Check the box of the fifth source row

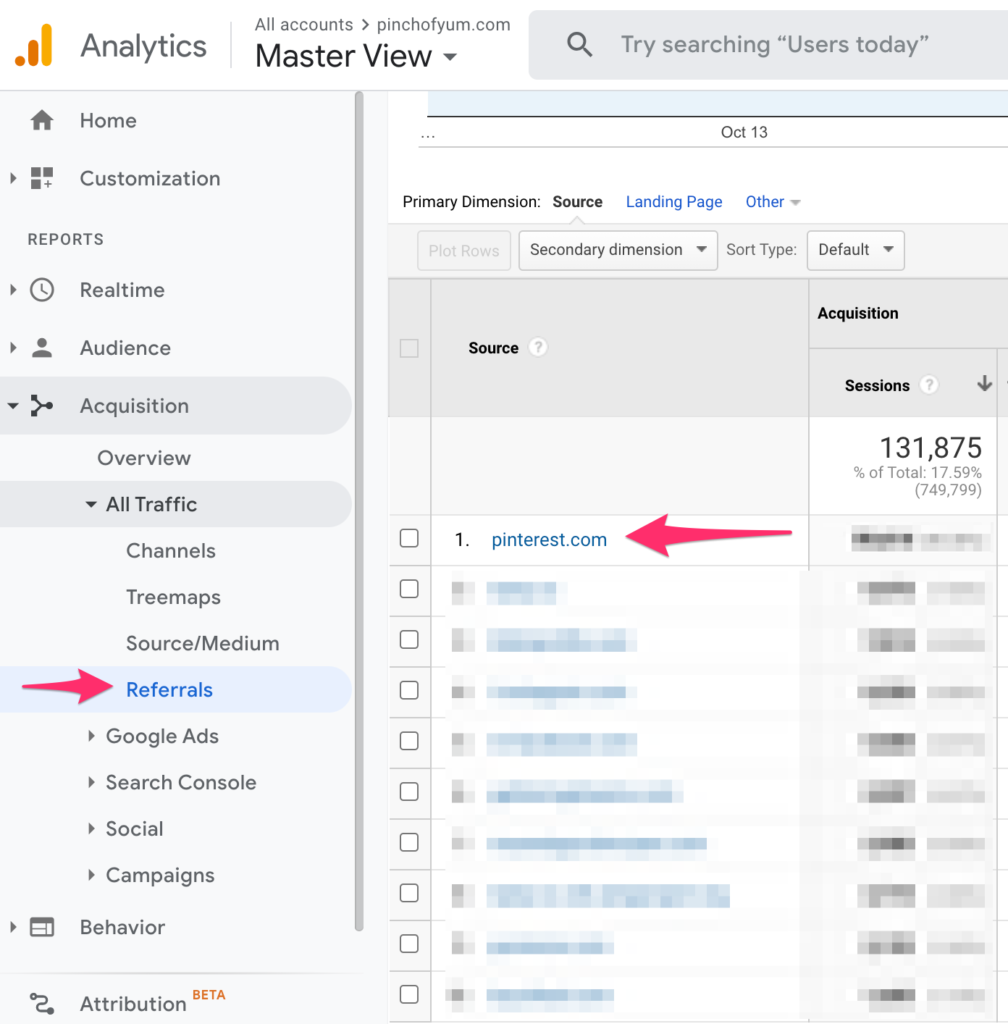409,741
